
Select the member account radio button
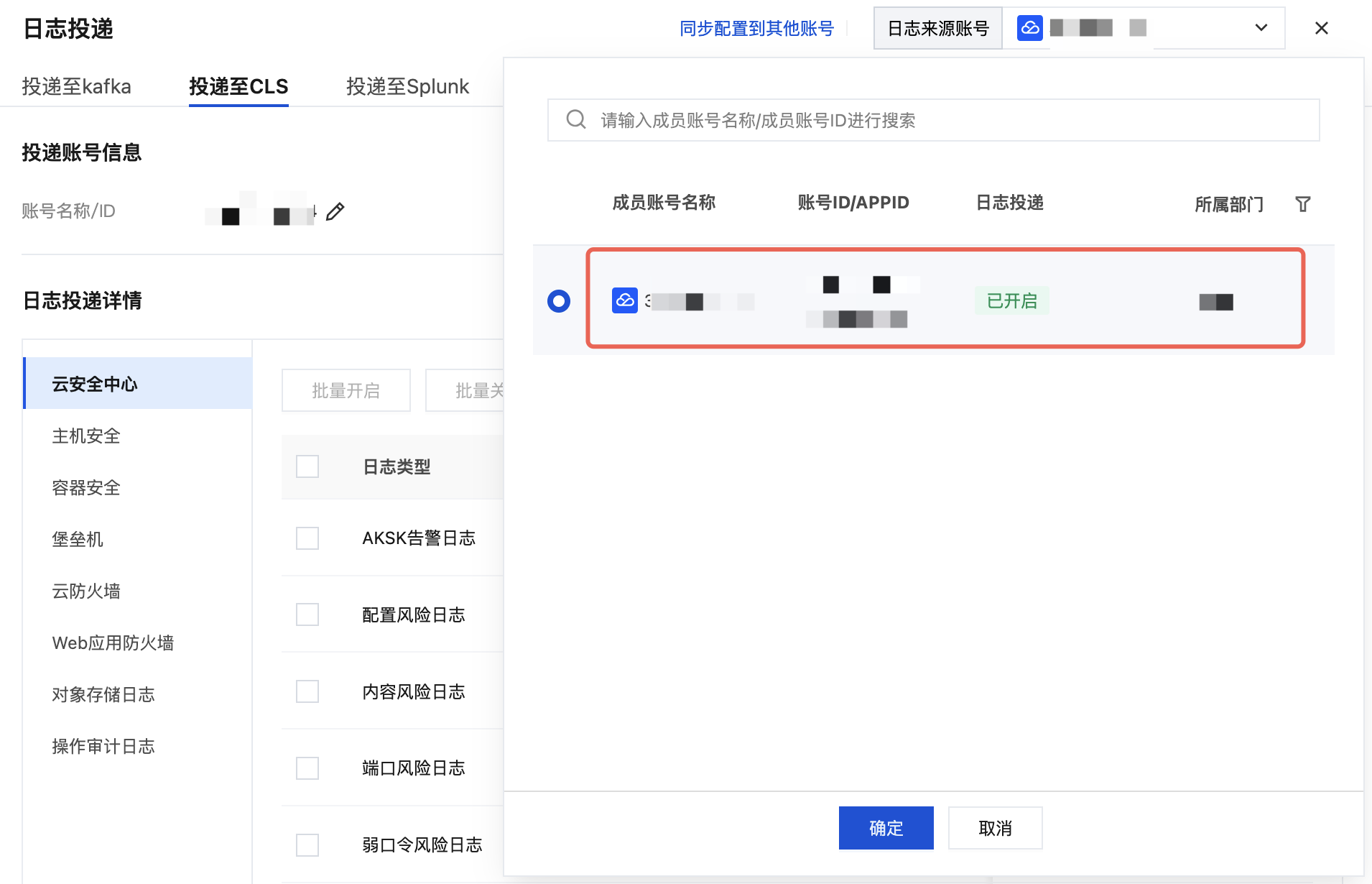pyautogui.click(x=559, y=300)
